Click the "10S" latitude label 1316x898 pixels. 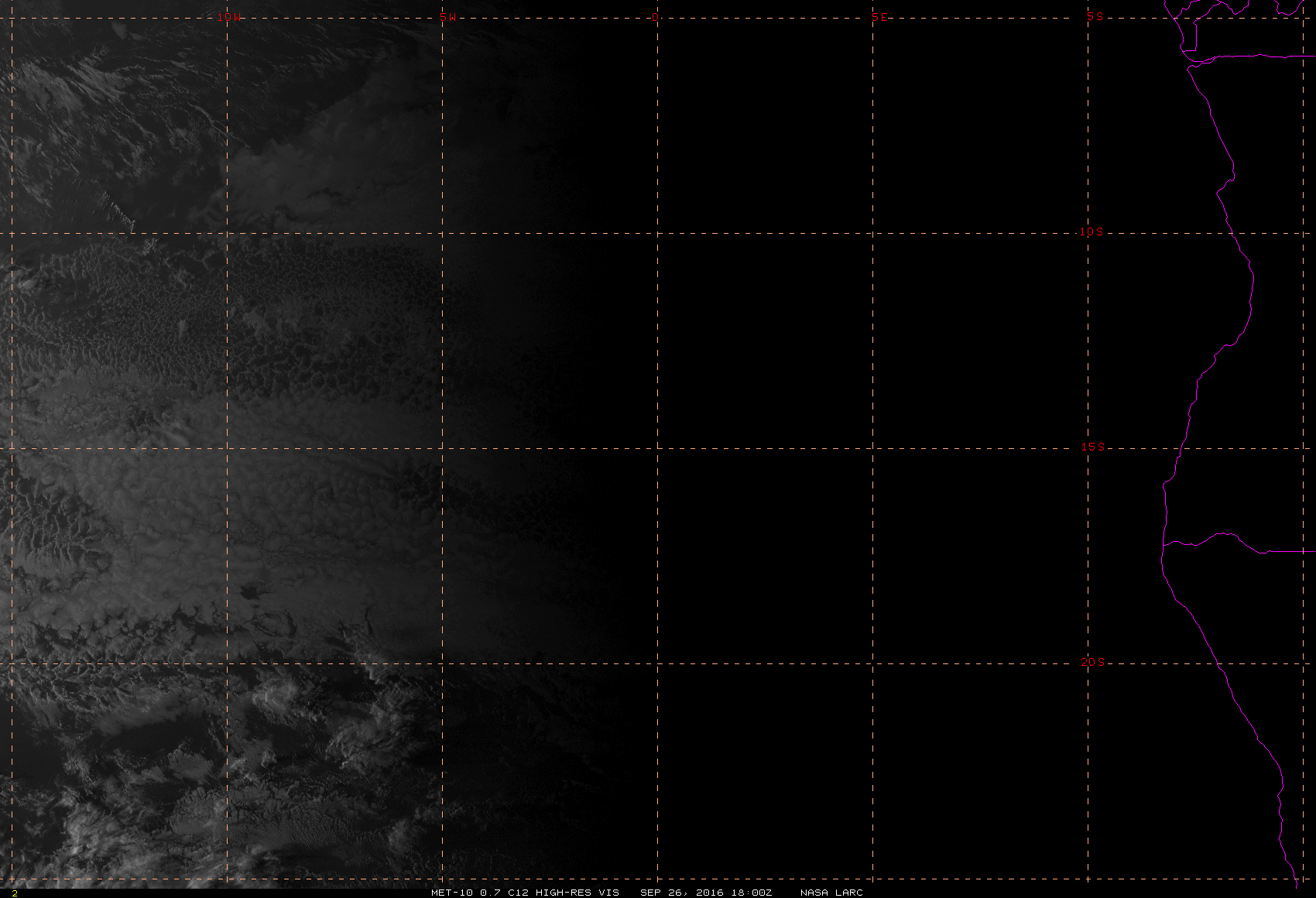pos(1092,231)
